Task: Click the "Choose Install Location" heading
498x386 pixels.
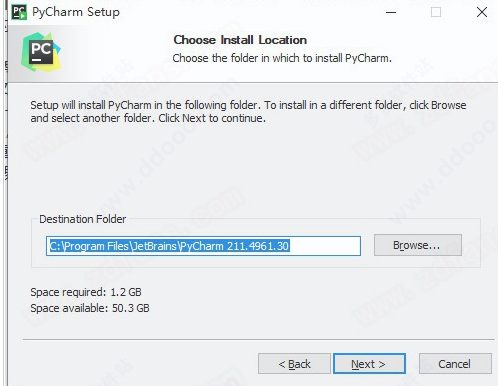Action: point(240,40)
